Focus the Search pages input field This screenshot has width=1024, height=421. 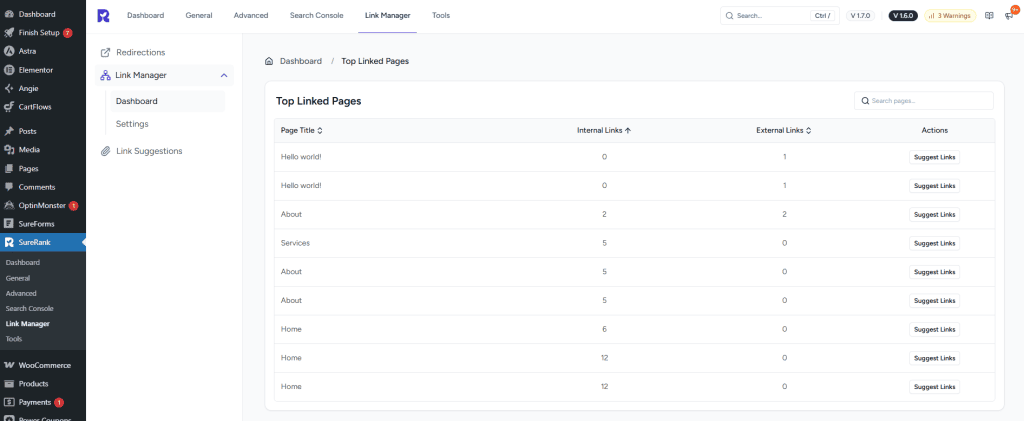point(923,101)
